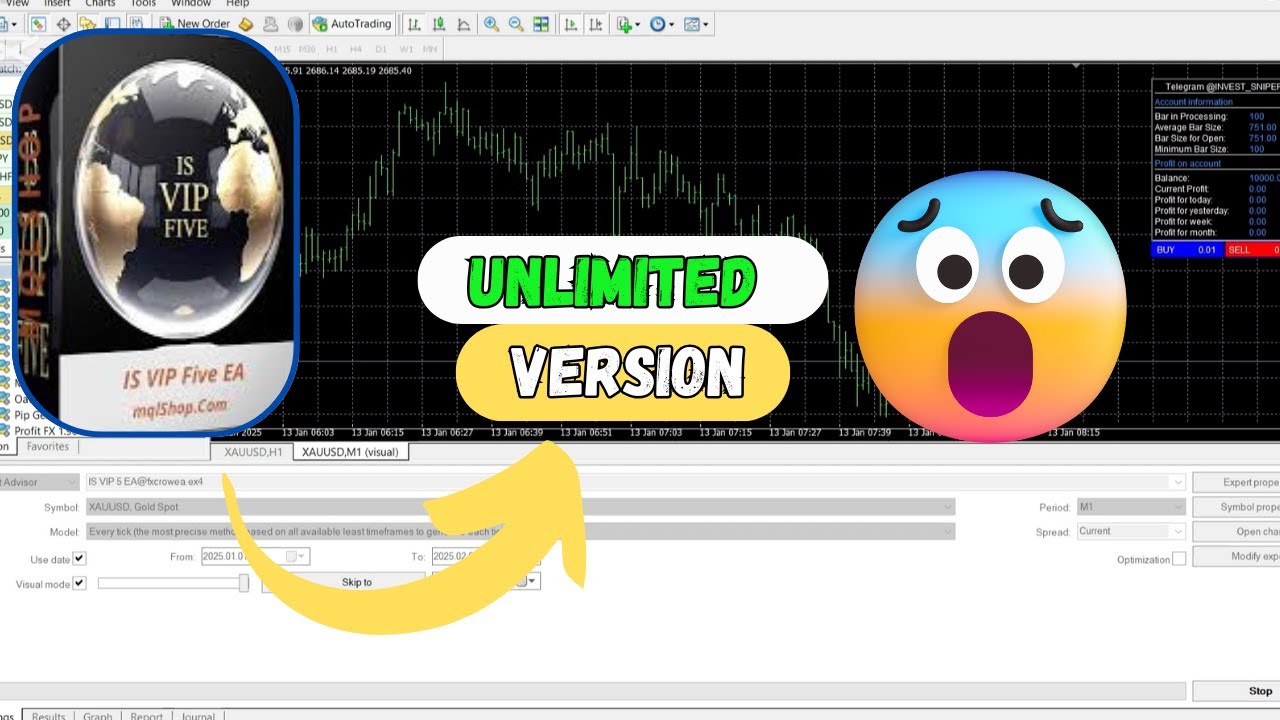The width and height of the screenshot is (1280, 720).
Task: Select the D1 timeframe button
Action: (x=381, y=49)
